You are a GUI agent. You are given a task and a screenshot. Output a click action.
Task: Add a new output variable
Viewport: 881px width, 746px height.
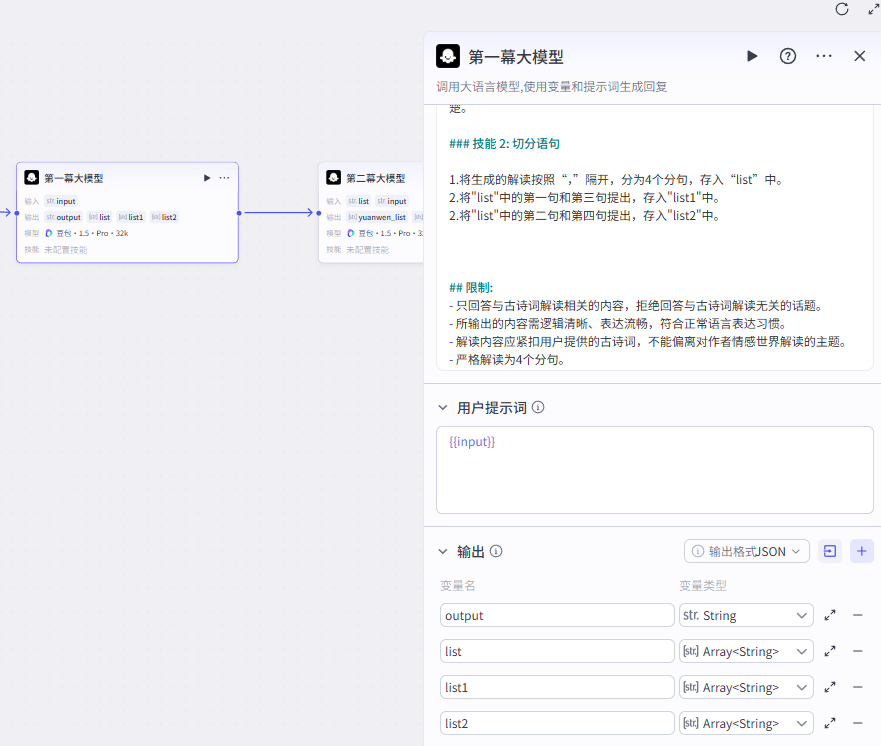click(861, 551)
